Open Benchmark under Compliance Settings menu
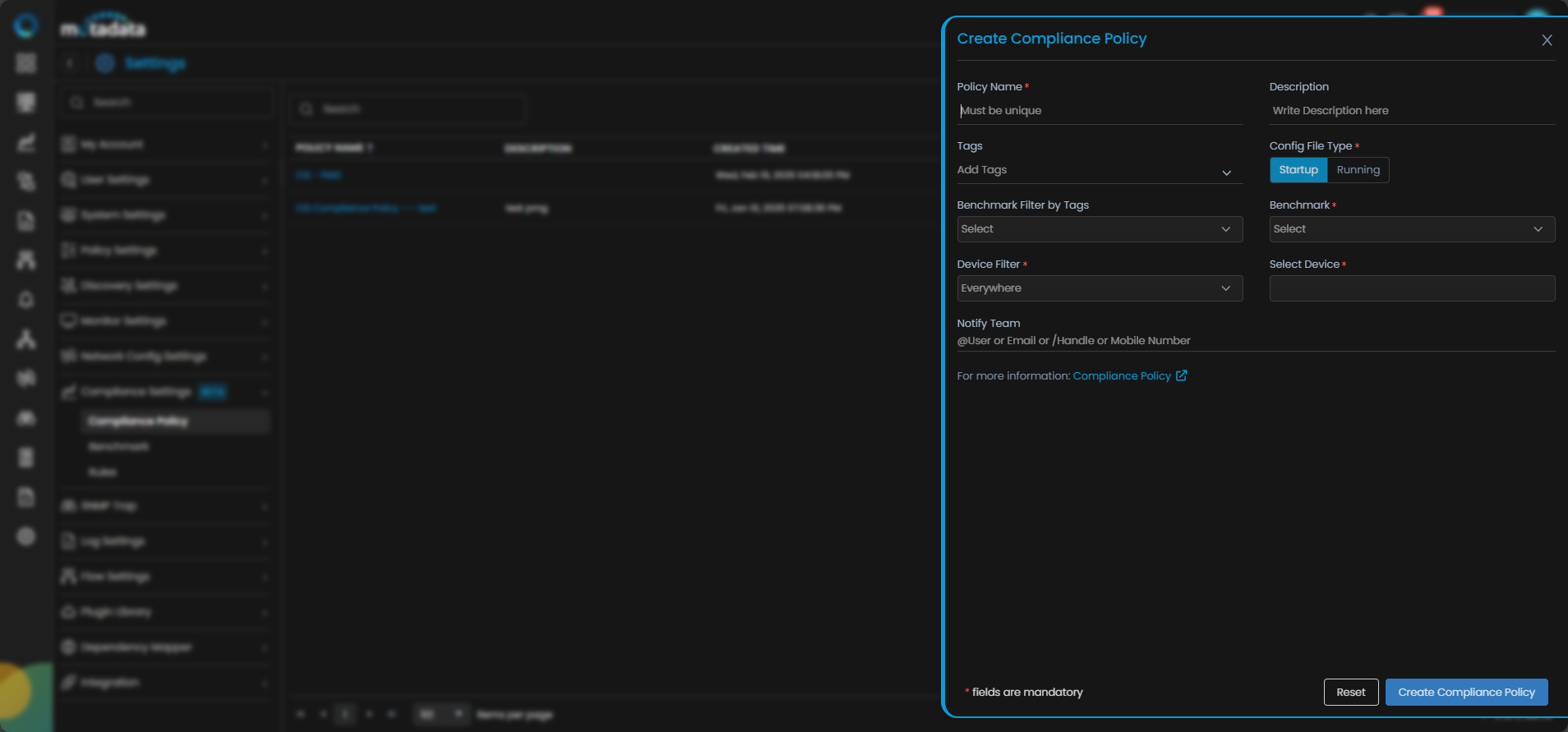 pyautogui.click(x=119, y=447)
